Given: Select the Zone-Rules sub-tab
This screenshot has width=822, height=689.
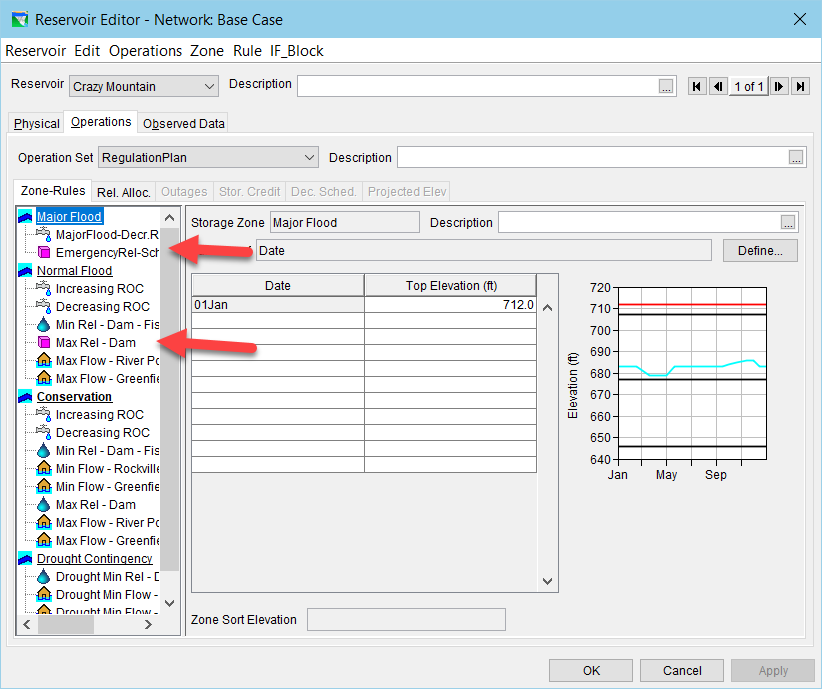Looking at the screenshot, I should pyautogui.click(x=53, y=191).
